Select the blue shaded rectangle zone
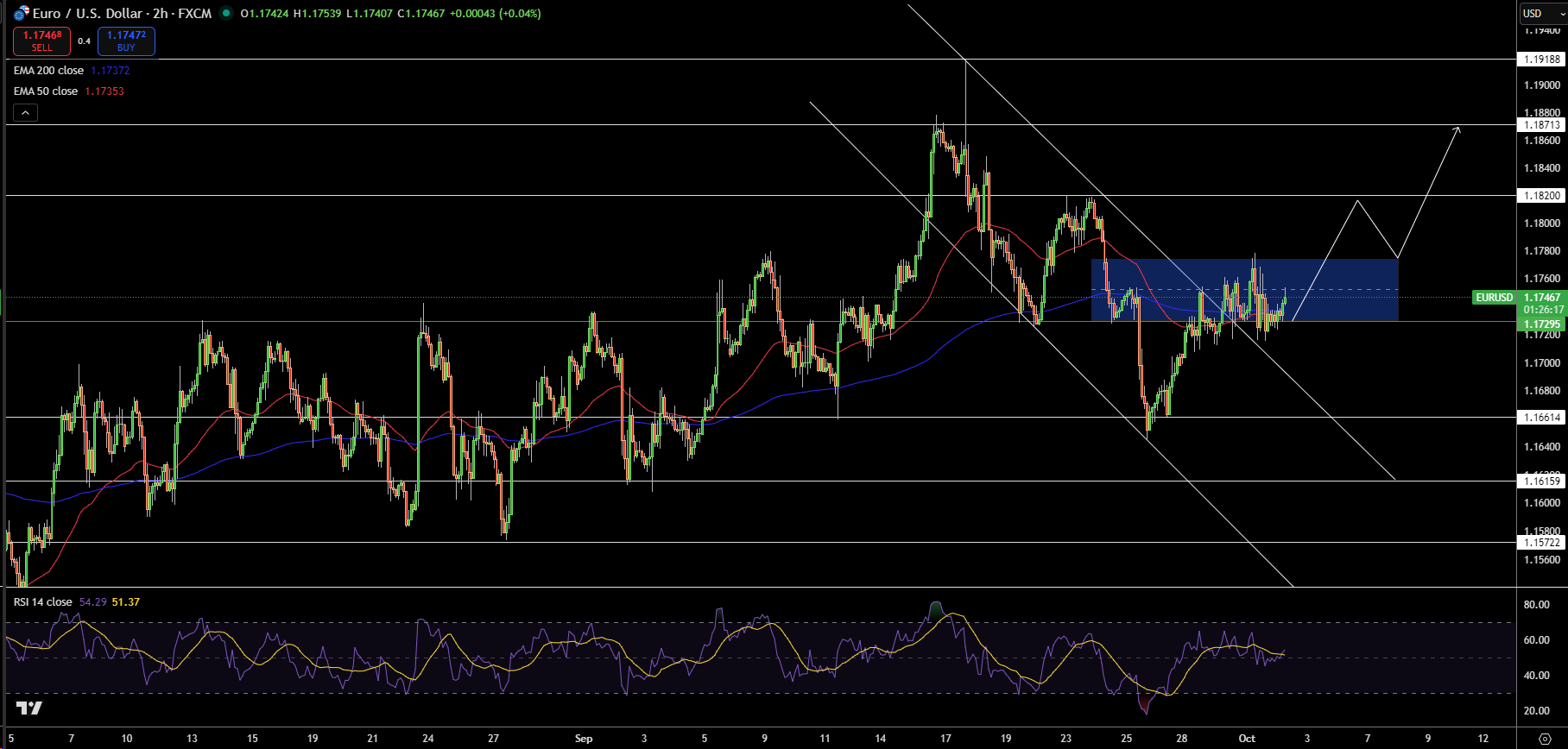1568x749 pixels. (1330, 276)
